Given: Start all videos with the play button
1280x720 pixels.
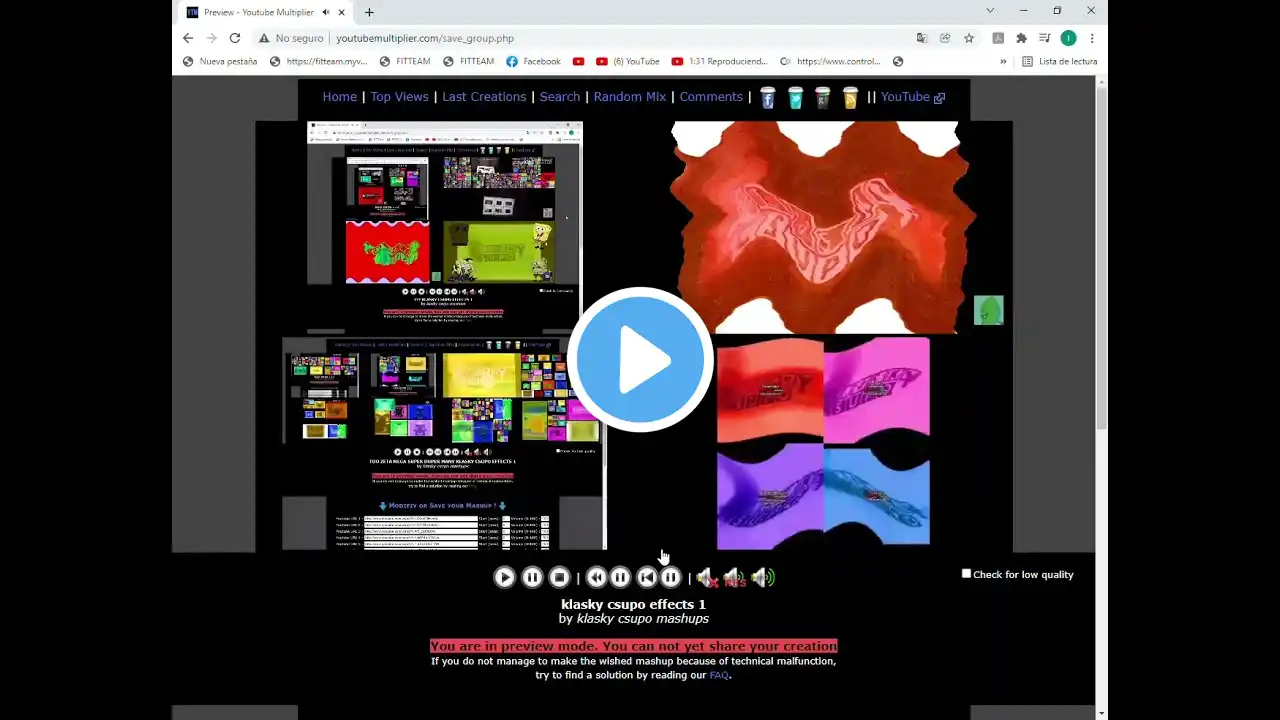Looking at the screenshot, I should tap(505, 577).
